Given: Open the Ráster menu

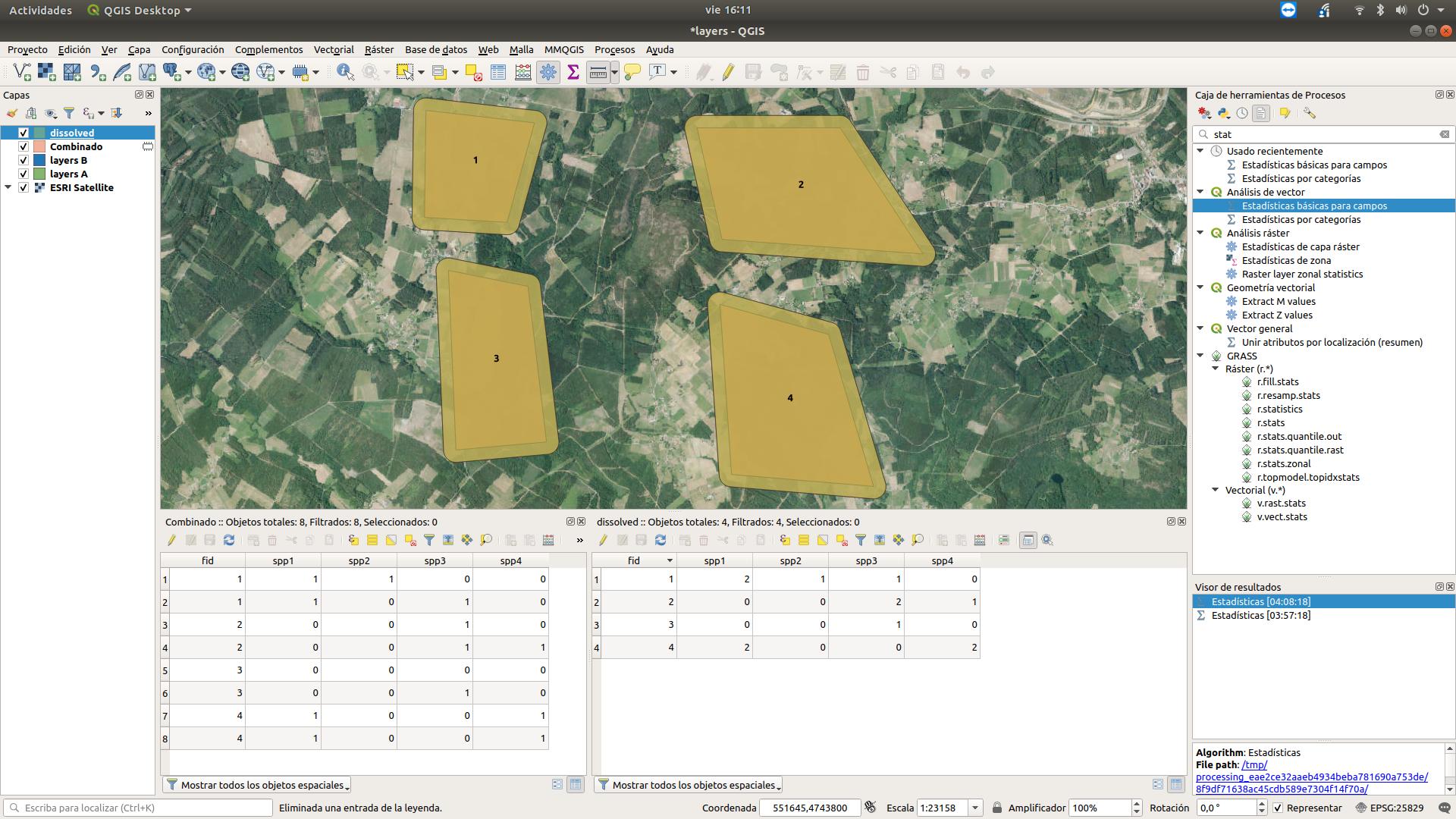Looking at the screenshot, I should coord(379,49).
